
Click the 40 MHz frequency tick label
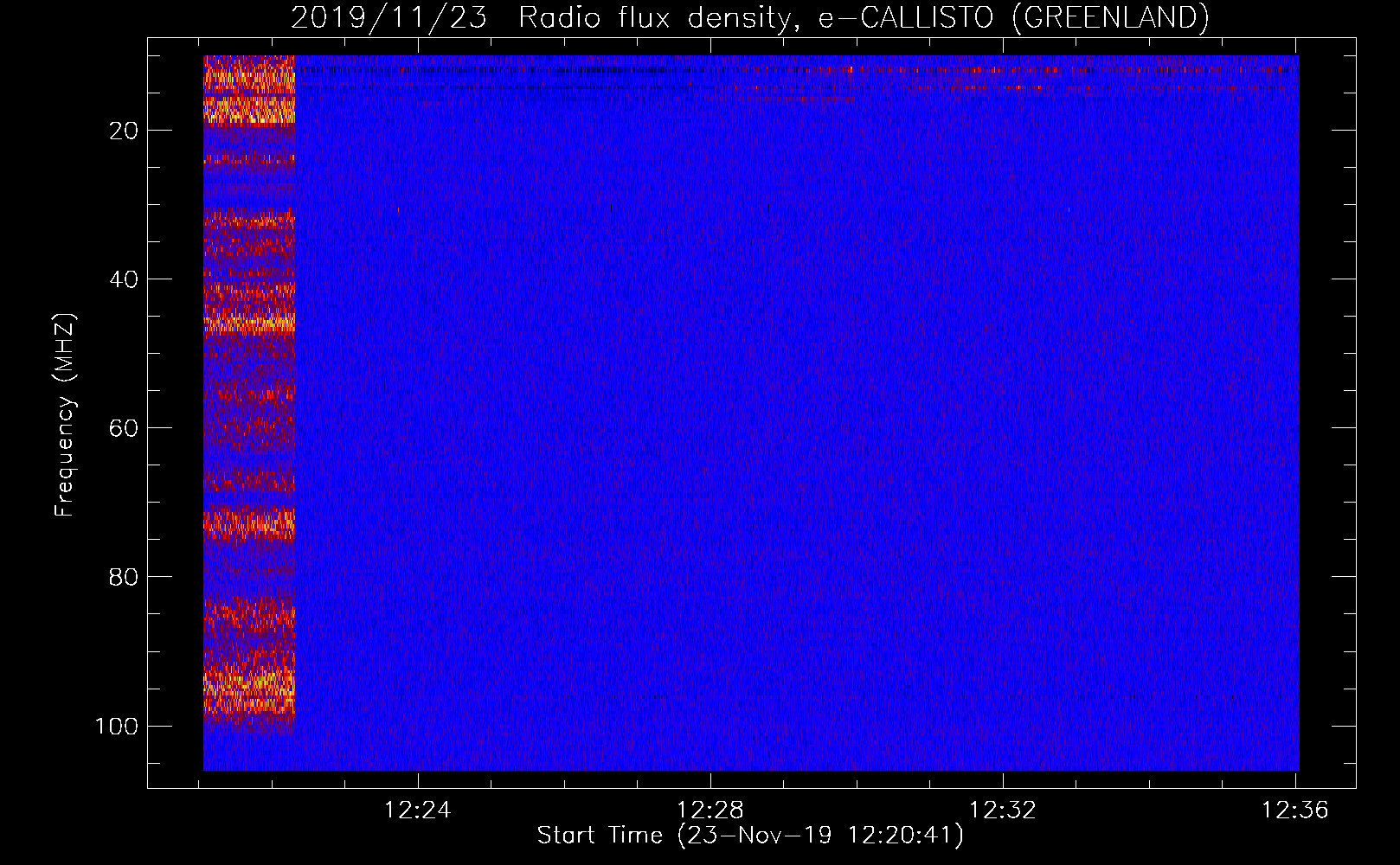(124, 279)
